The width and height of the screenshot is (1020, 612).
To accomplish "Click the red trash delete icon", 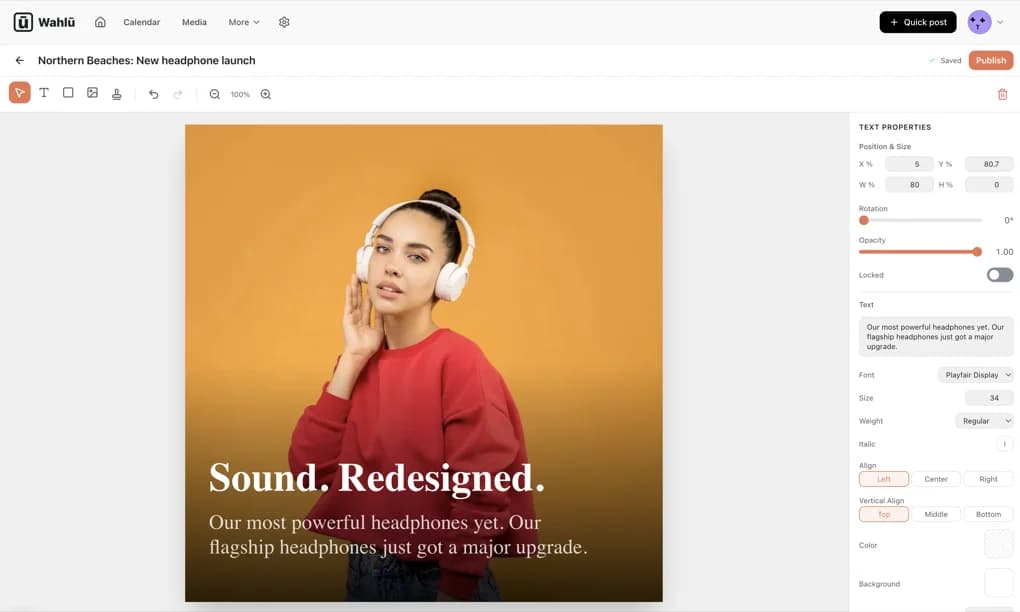I will coord(1002,94).
